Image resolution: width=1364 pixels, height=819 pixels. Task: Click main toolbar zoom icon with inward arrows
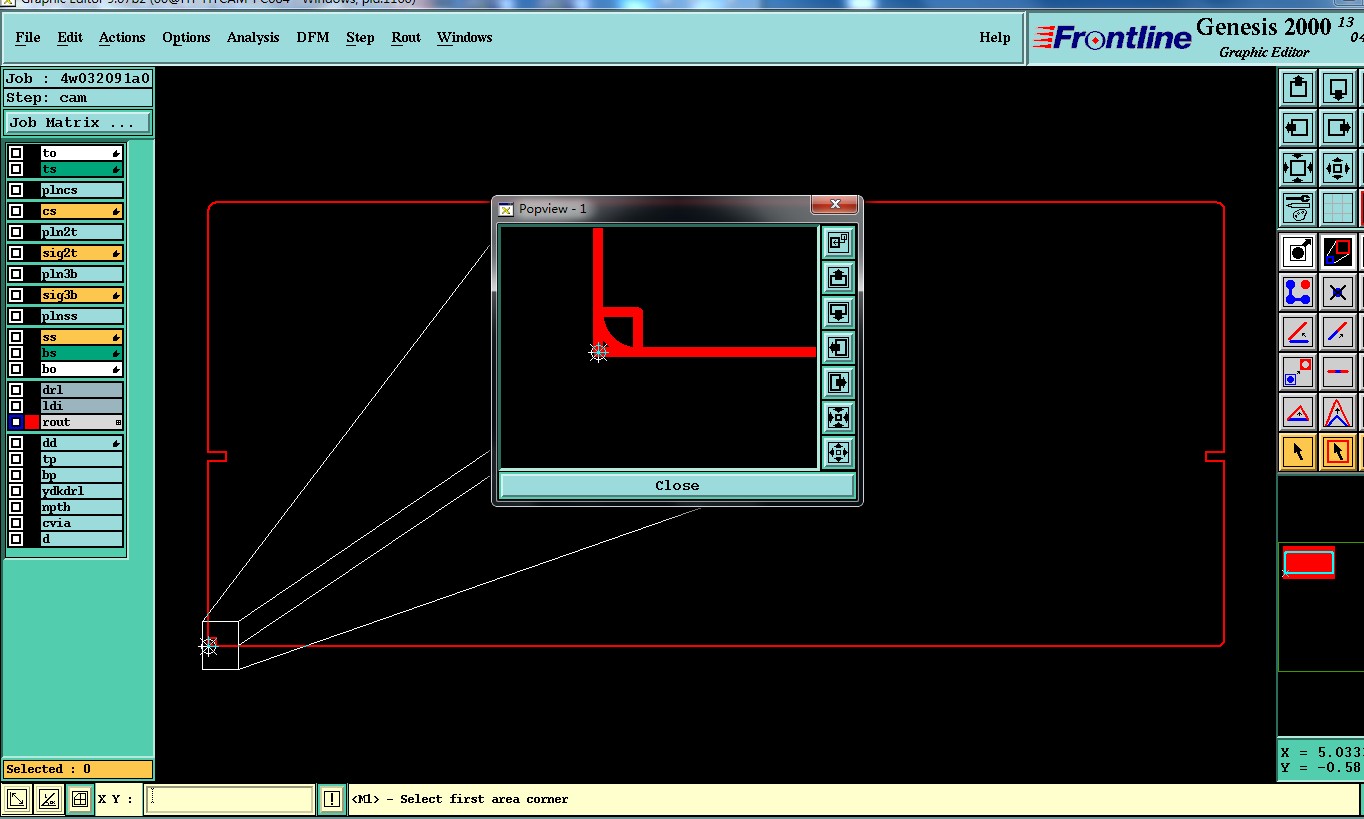pyautogui.click(x=1298, y=168)
